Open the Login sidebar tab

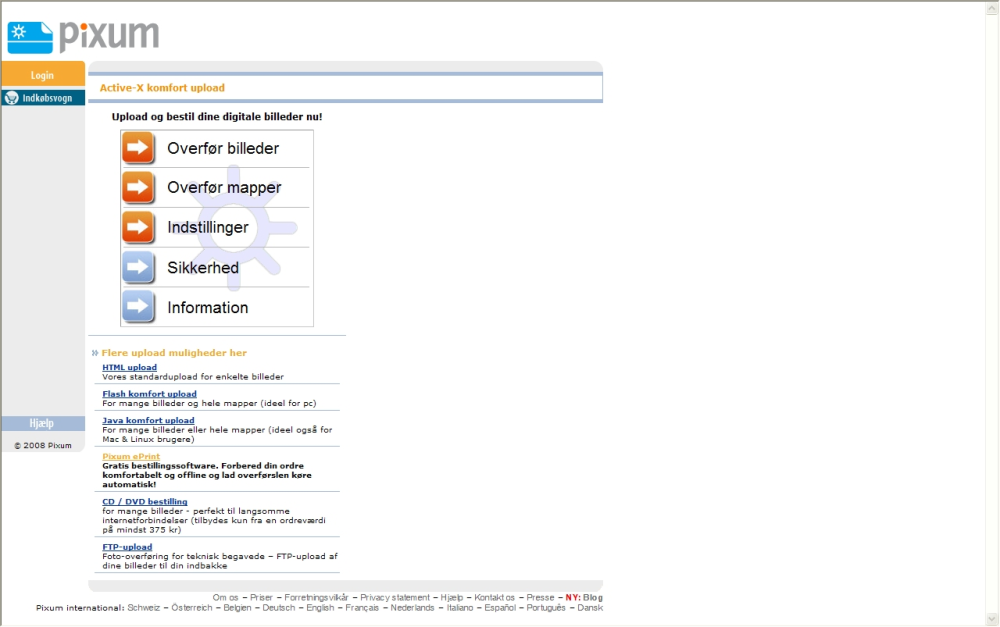(x=43, y=75)
